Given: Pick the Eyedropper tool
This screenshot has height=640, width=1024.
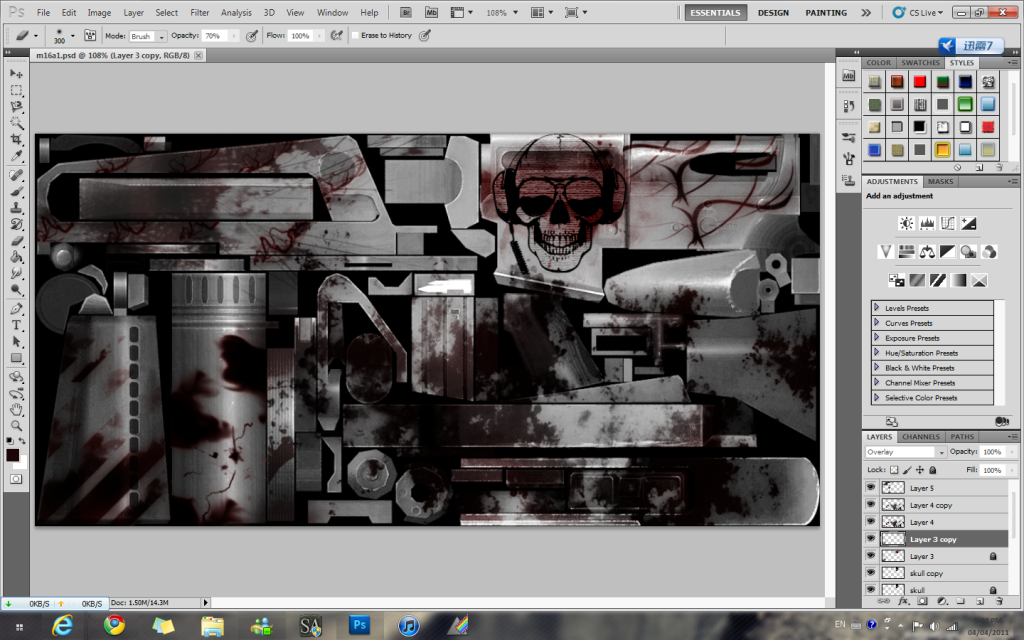Looking at the screenshot, I should [16, 157].
